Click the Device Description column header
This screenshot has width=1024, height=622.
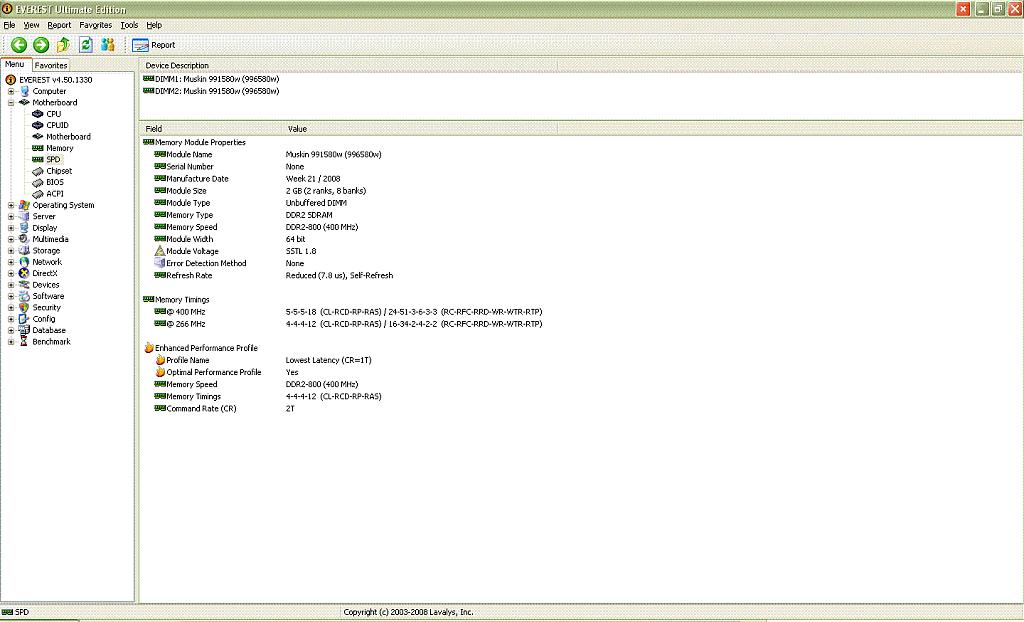[348, 65]
